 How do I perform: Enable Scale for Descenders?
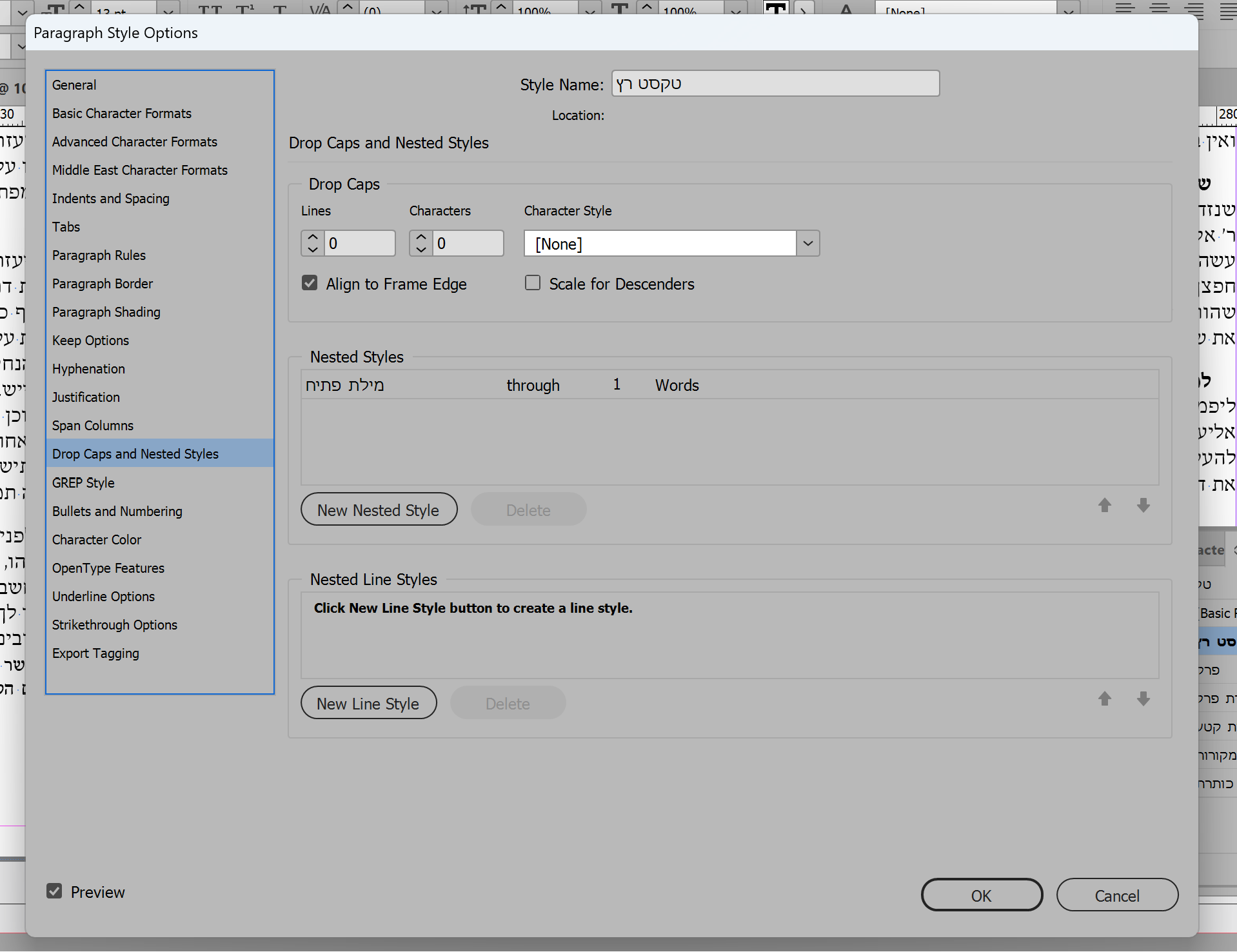coord(533,283)
